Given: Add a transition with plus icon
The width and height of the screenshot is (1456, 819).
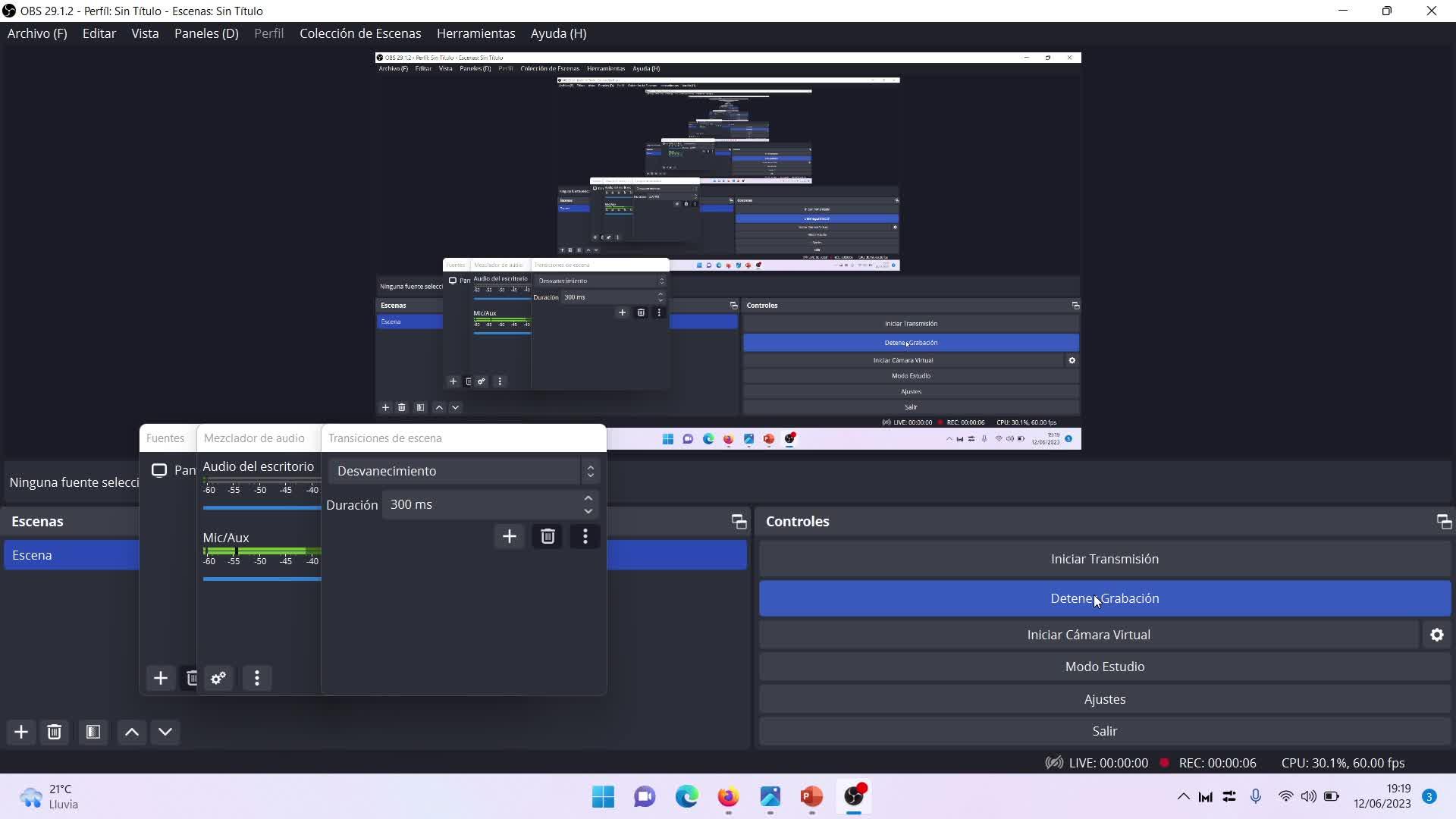Looking at the screenshot, I should (x=510, y=537).
